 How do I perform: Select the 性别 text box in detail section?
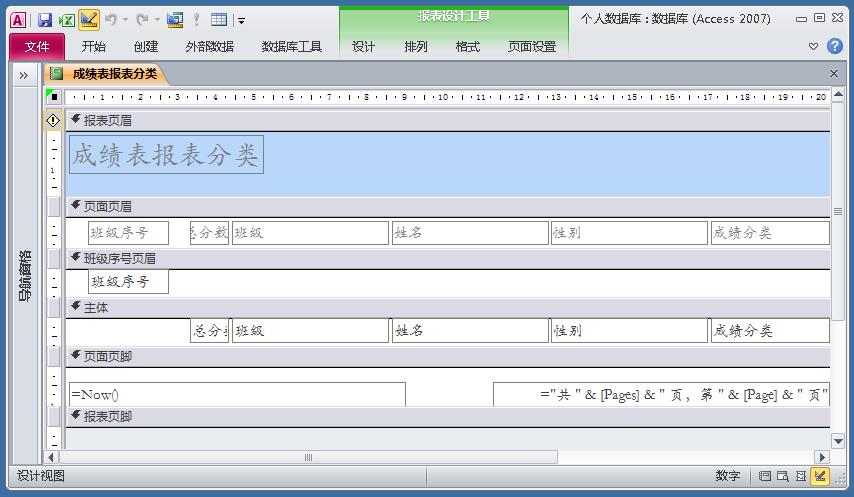point(629,330)
